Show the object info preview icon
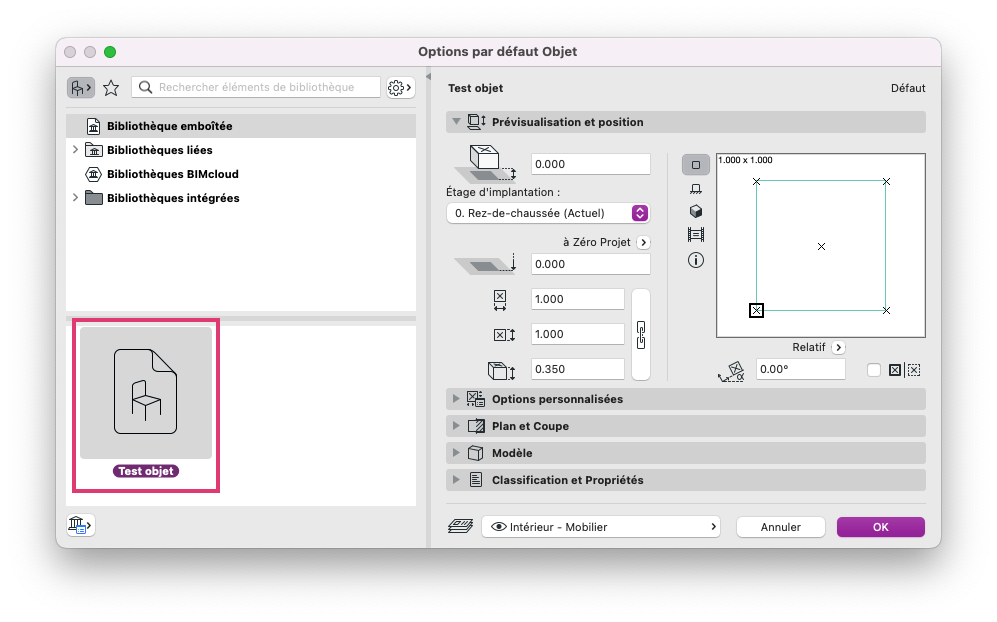 696,260
